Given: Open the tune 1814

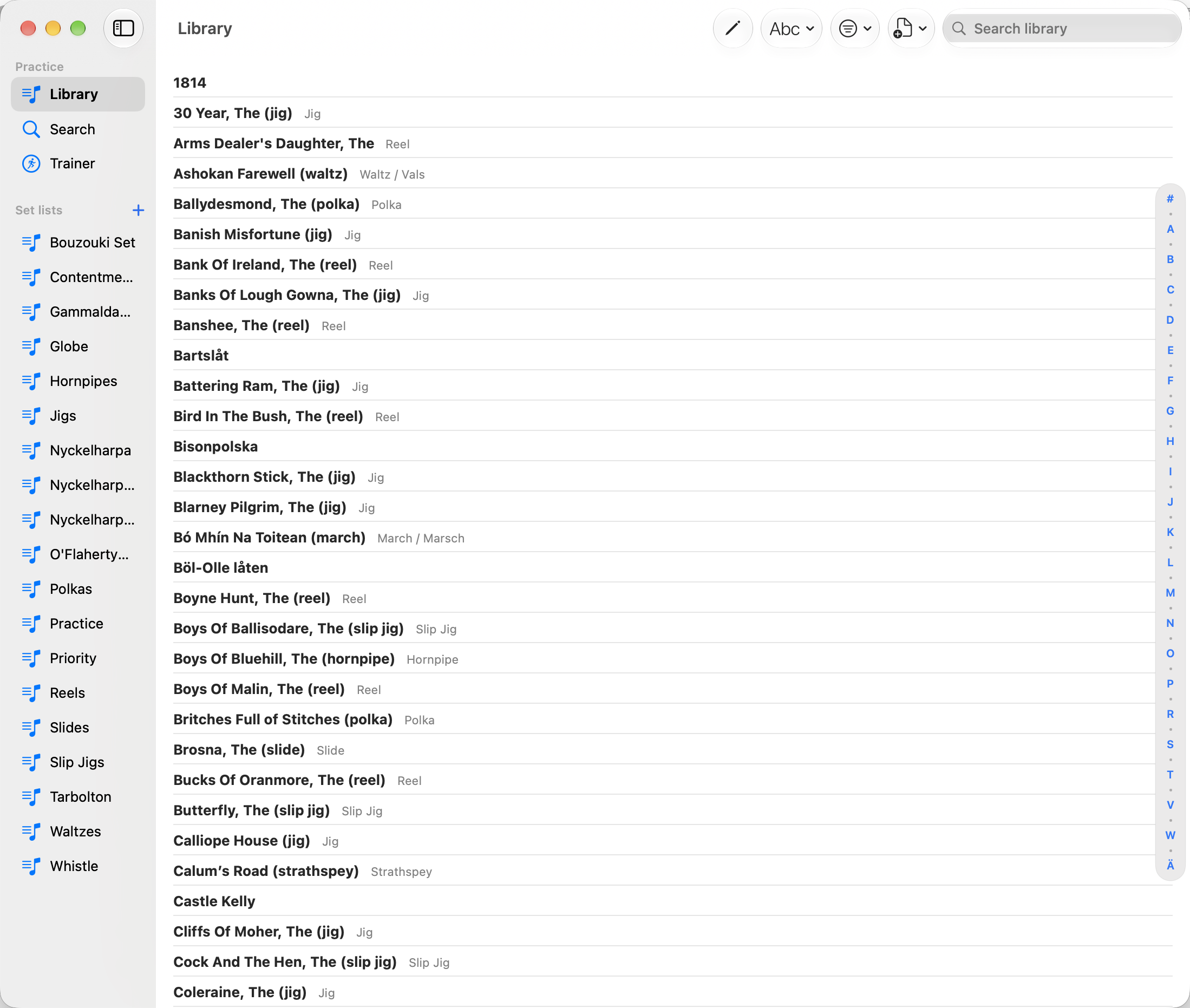Looking at the screenshot, I should point(673,83).
